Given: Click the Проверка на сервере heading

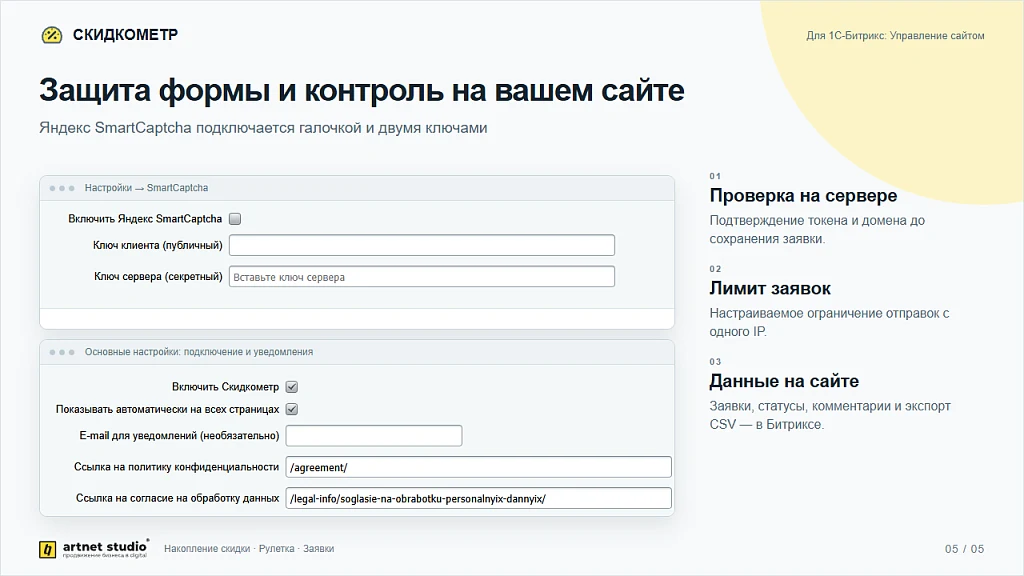Looking at the screenshot, I should (x=803, y=195).
